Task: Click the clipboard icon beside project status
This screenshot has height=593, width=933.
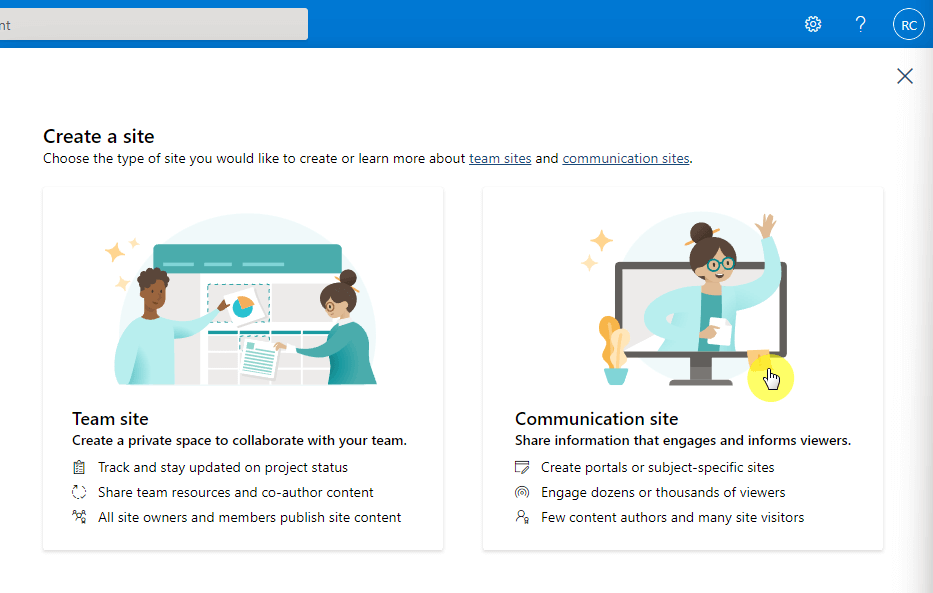Action: [x=79, y=468]
